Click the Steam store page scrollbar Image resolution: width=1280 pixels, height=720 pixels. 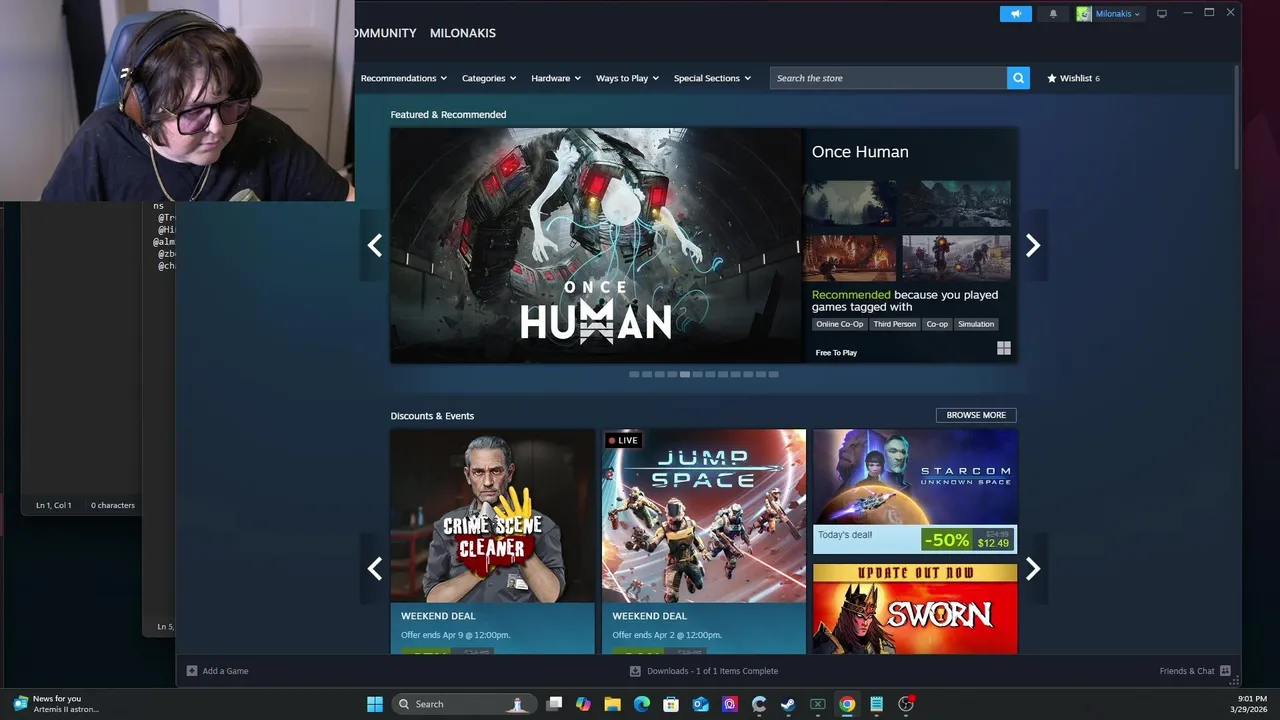(1237, 118)
